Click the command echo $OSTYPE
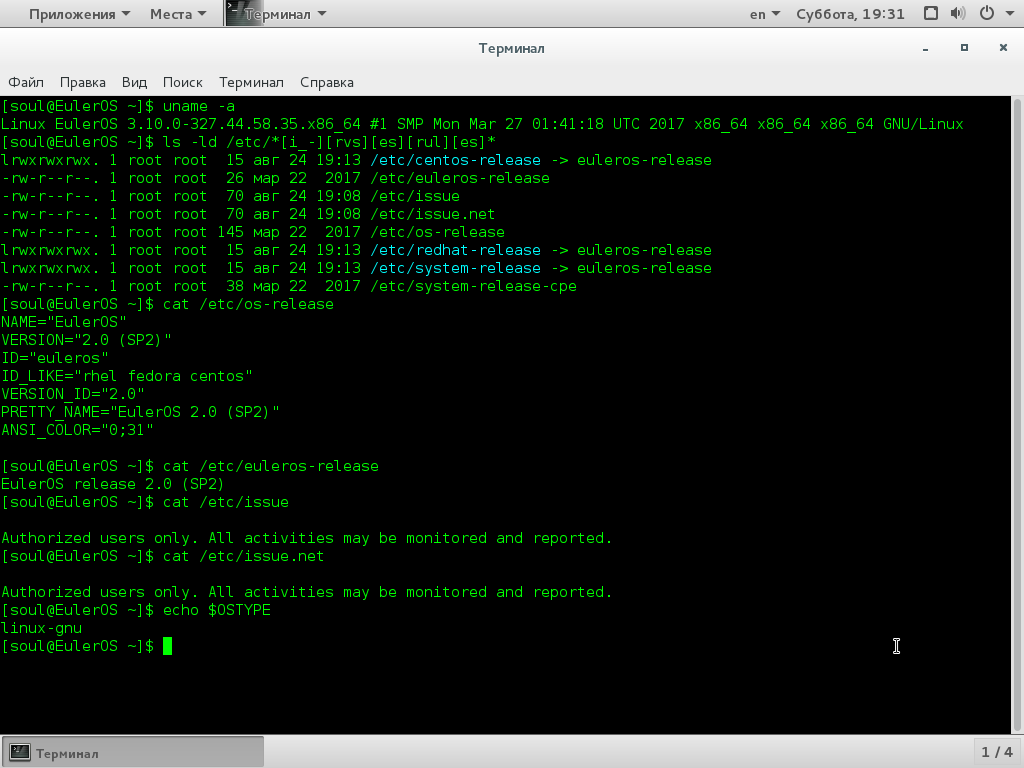 tap(217, 610)
